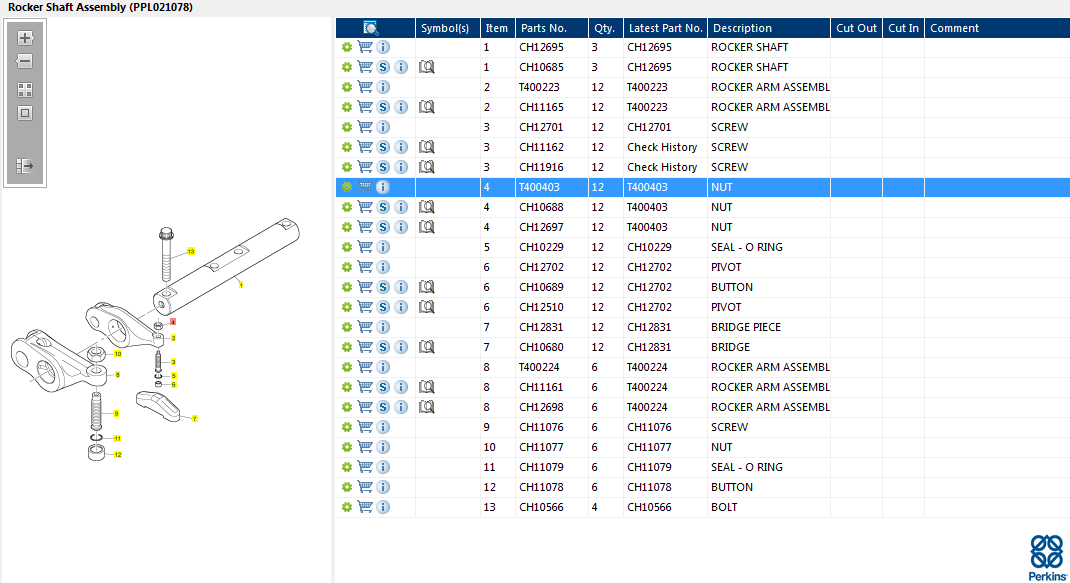
Task: Add CH12831 bridge piece to cart
Action: point(365,327)
